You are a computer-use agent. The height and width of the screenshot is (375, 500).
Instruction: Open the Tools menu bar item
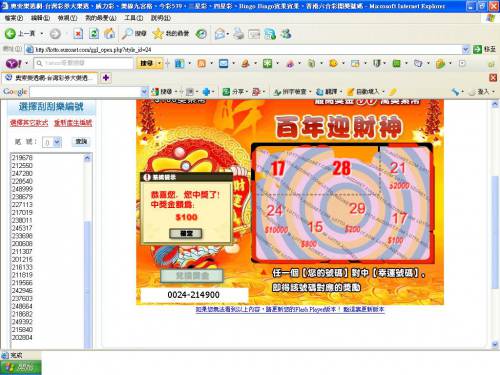tap(134, 18)
